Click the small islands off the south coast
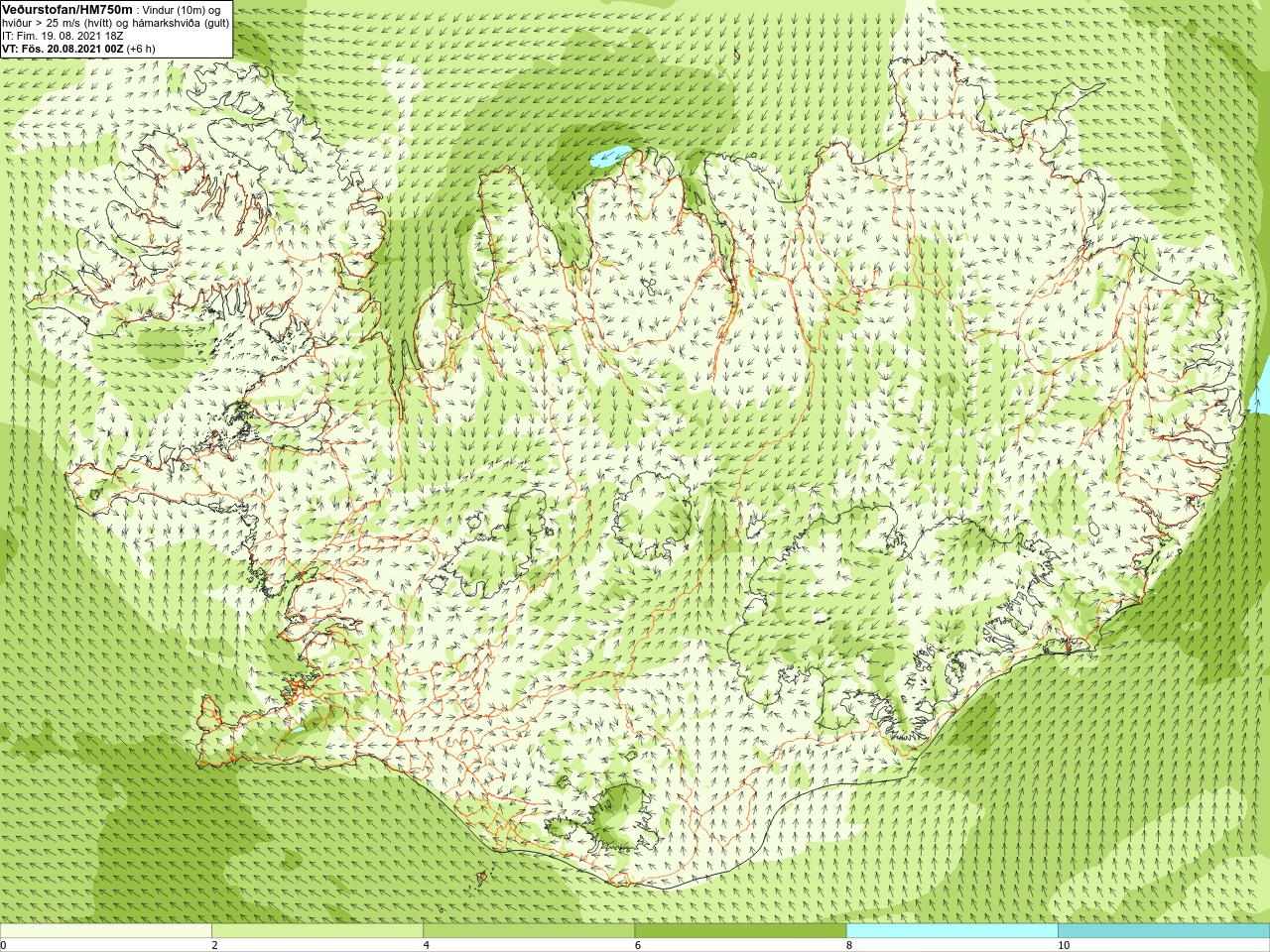The width and height of the screenshot is (1270, 952). pos(483,877)
